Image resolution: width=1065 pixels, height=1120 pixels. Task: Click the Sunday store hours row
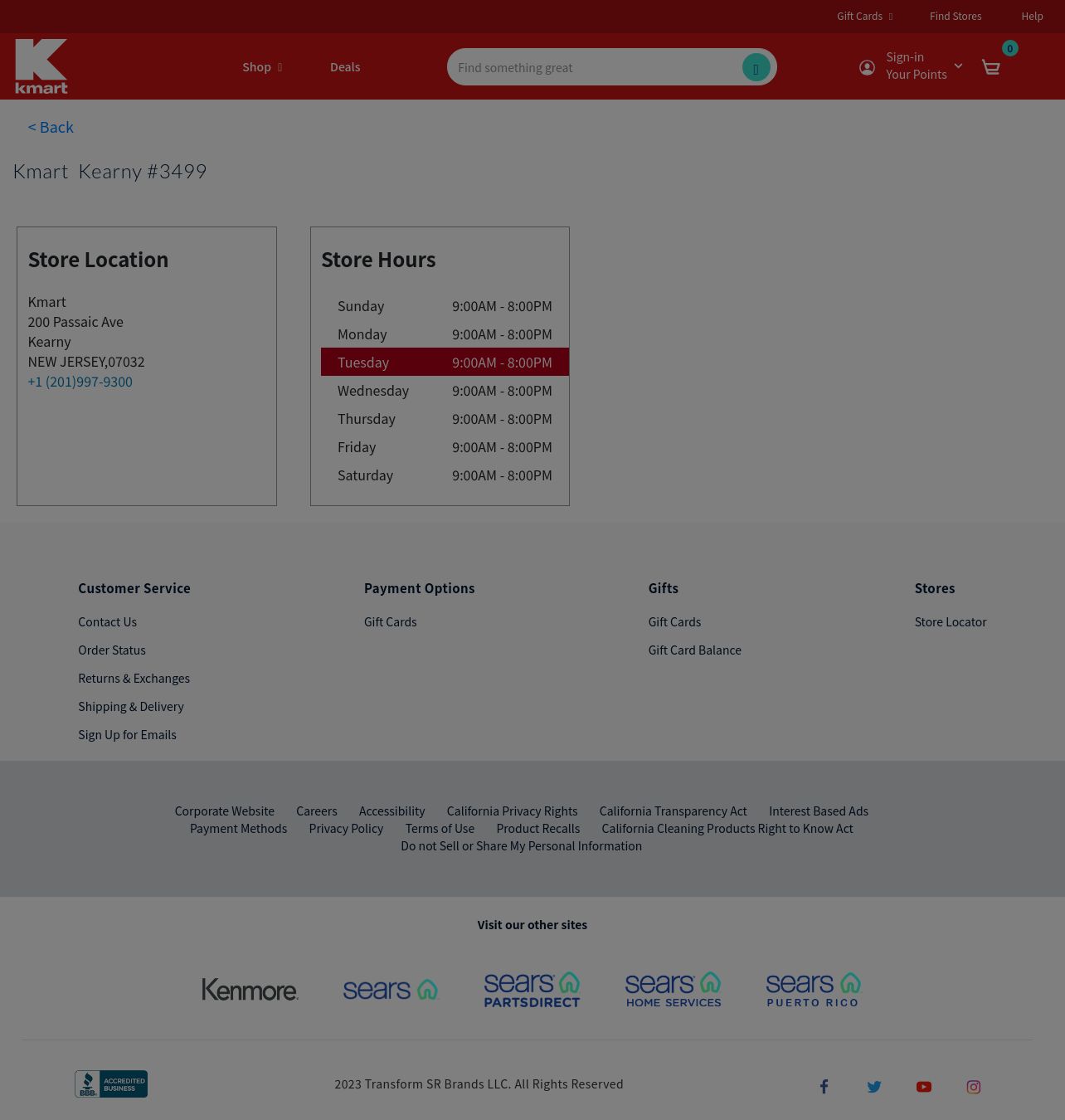pyautogui.click(x=445, y=306)
